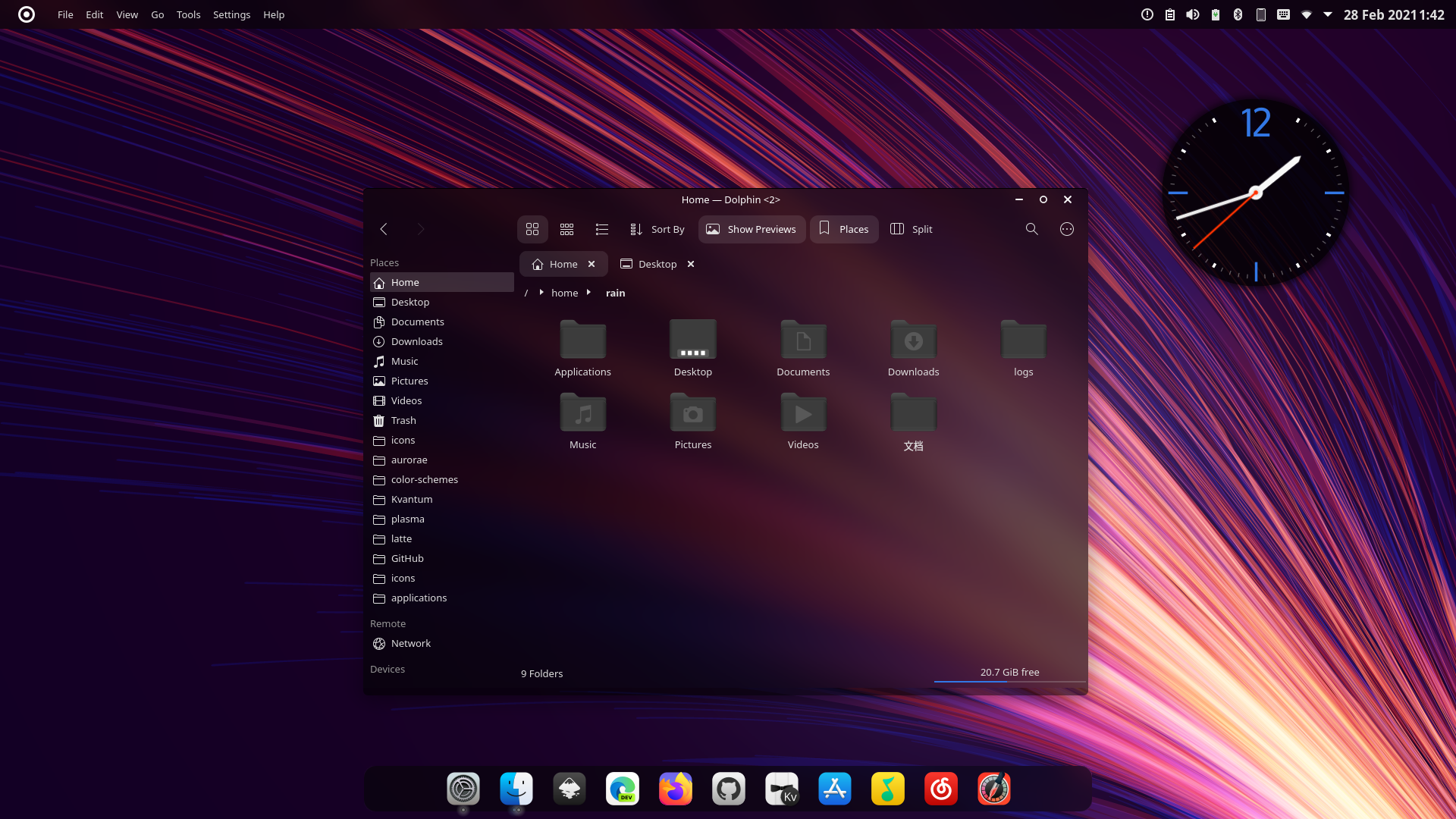
Task: Switch to Details view mode
Action: pos(602,229)
